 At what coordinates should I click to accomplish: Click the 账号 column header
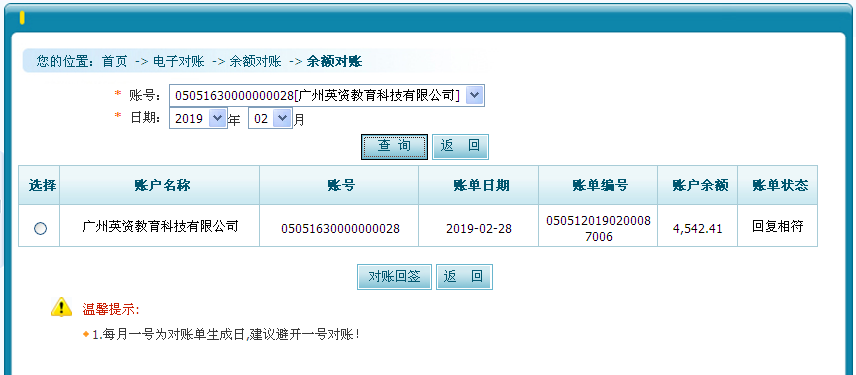339,185
